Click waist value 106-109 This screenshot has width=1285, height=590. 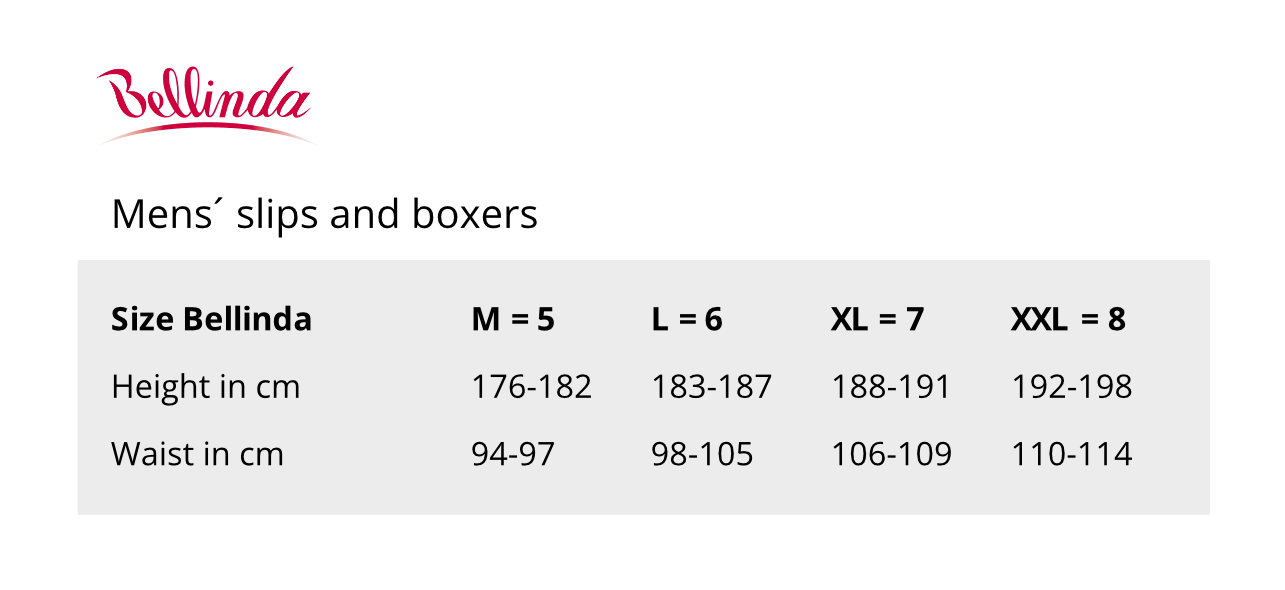[x=891, y=454]
